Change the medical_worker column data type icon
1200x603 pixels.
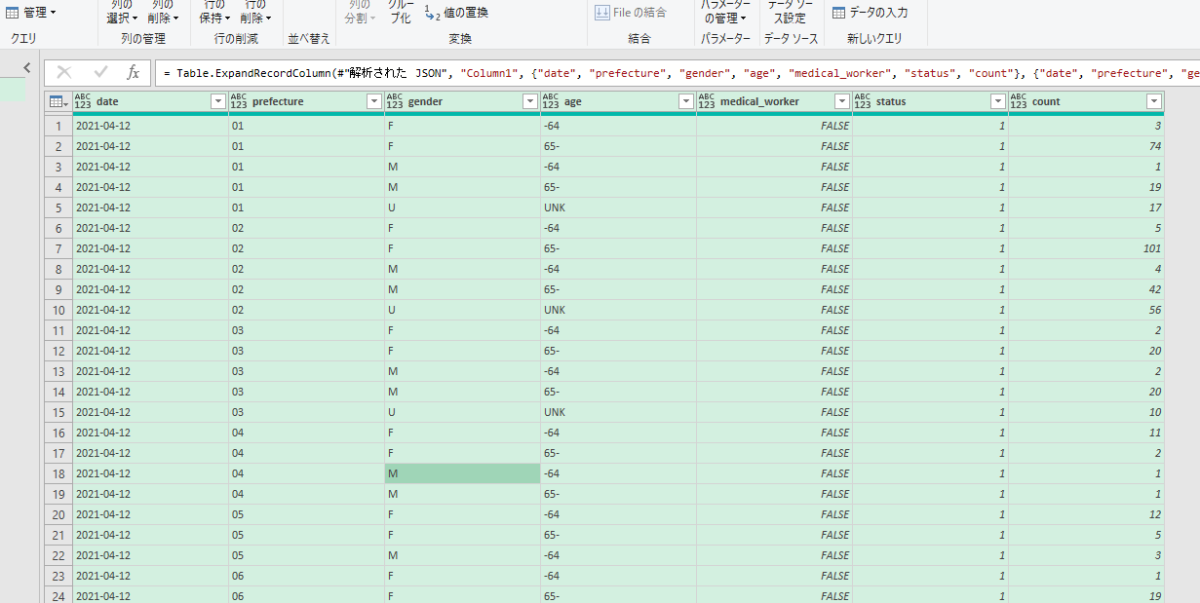706,101
